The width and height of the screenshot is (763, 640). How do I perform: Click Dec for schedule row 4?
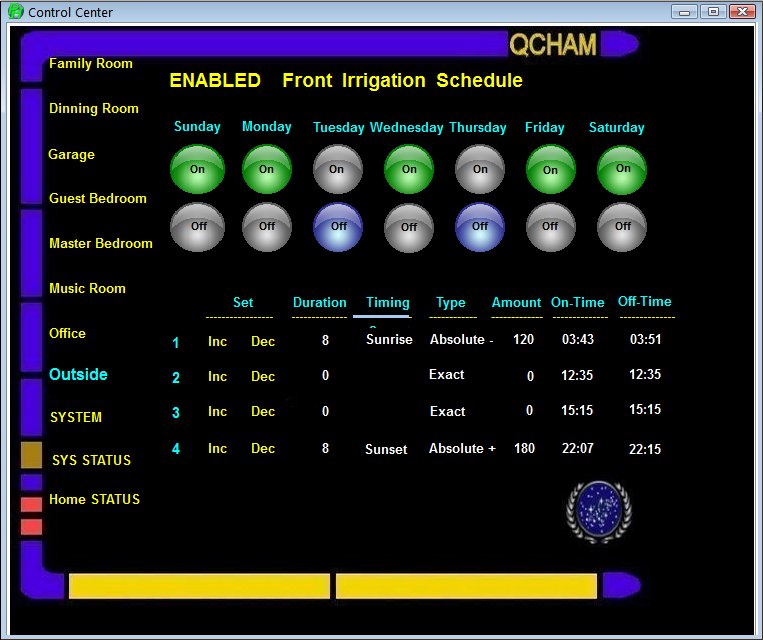(263, 449)
